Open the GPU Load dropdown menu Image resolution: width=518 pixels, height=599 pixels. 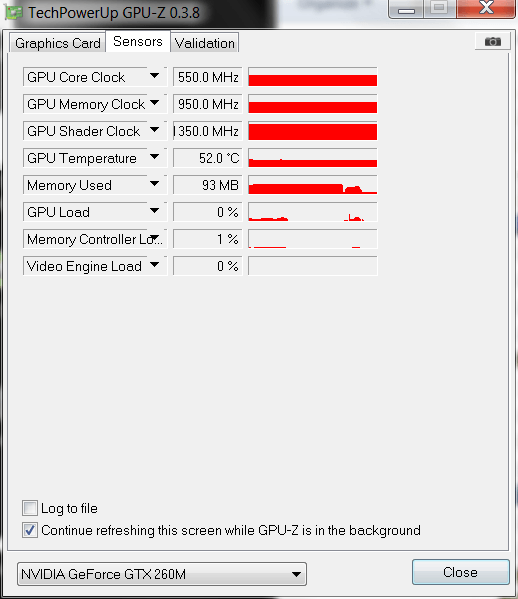click(154, 211)
